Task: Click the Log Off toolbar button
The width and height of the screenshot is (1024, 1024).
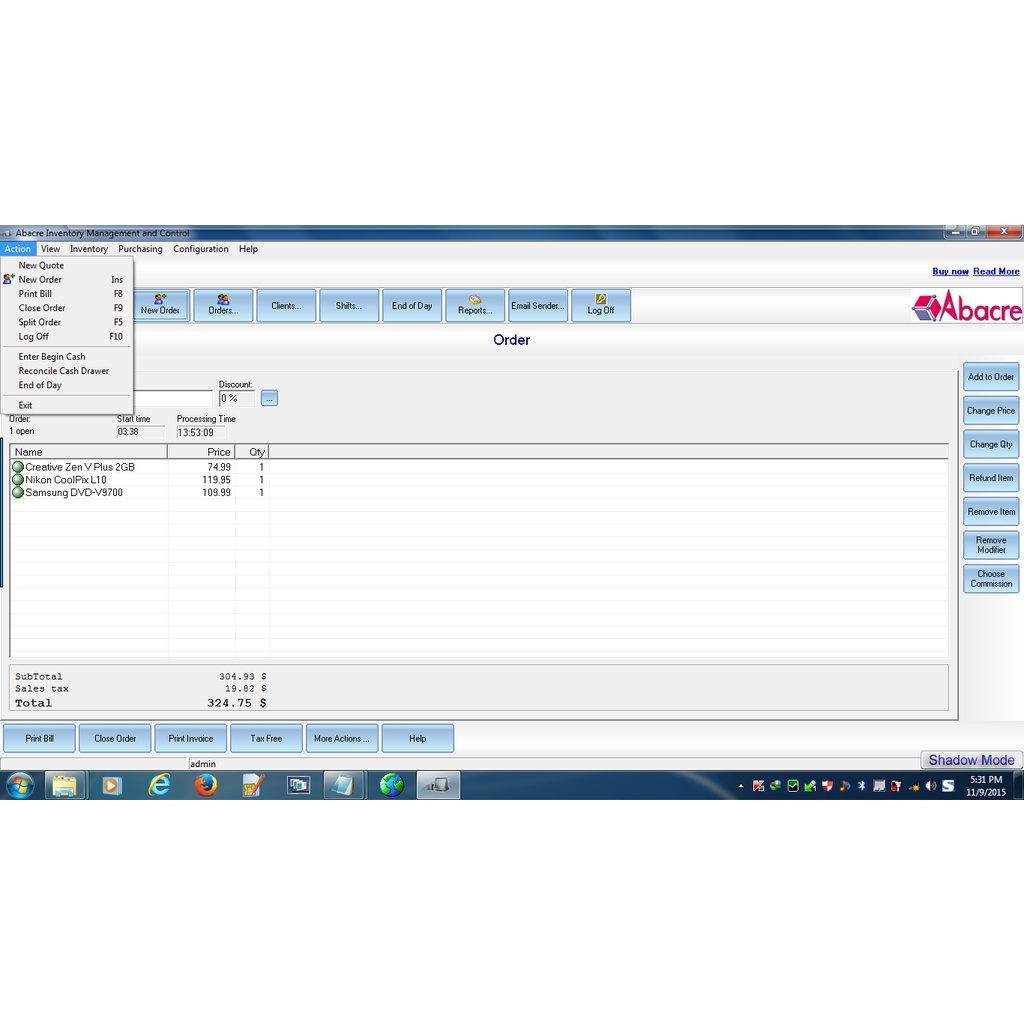Action: [601, 306]
